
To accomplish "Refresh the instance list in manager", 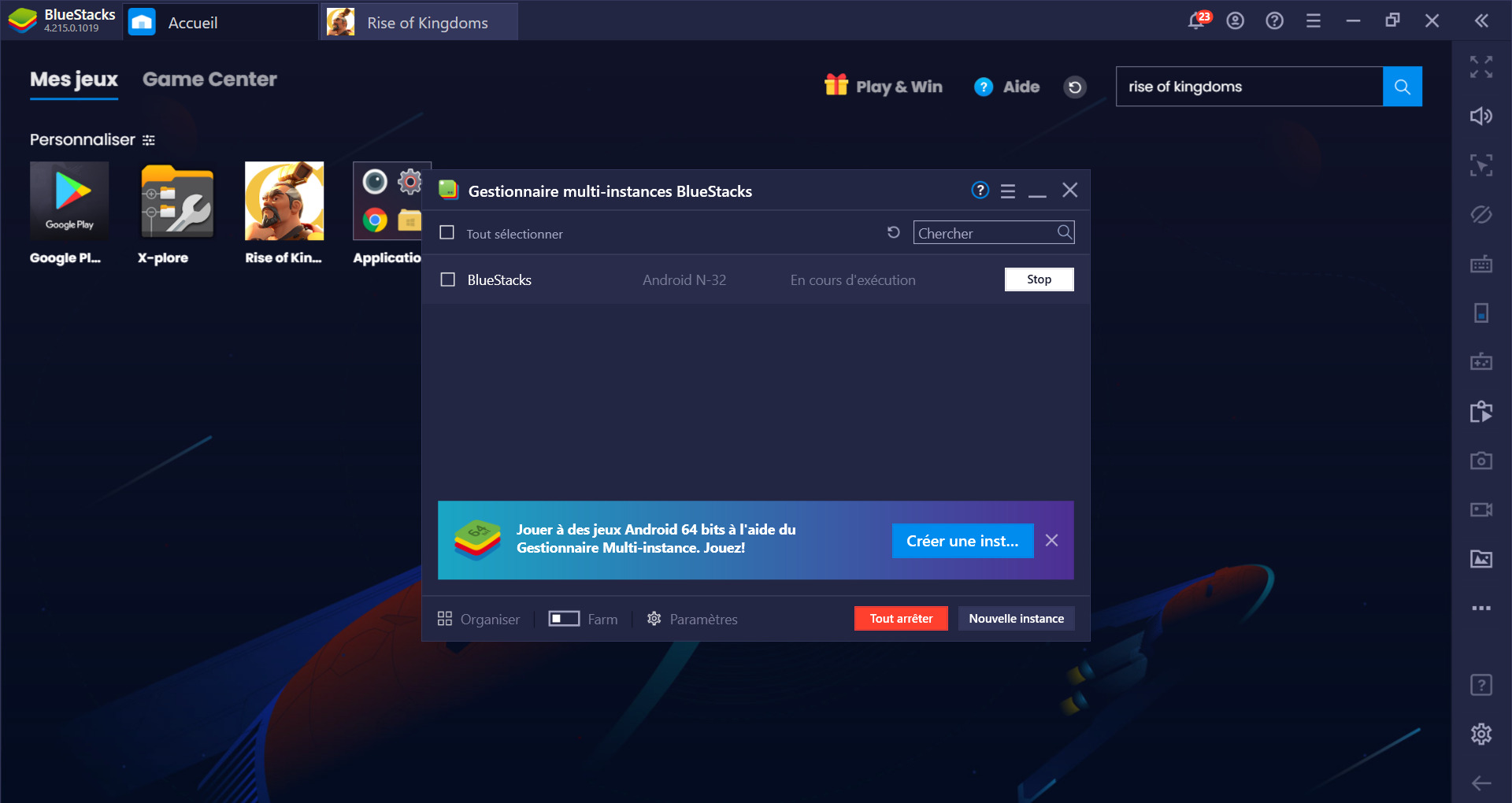I will click(893, 232).
